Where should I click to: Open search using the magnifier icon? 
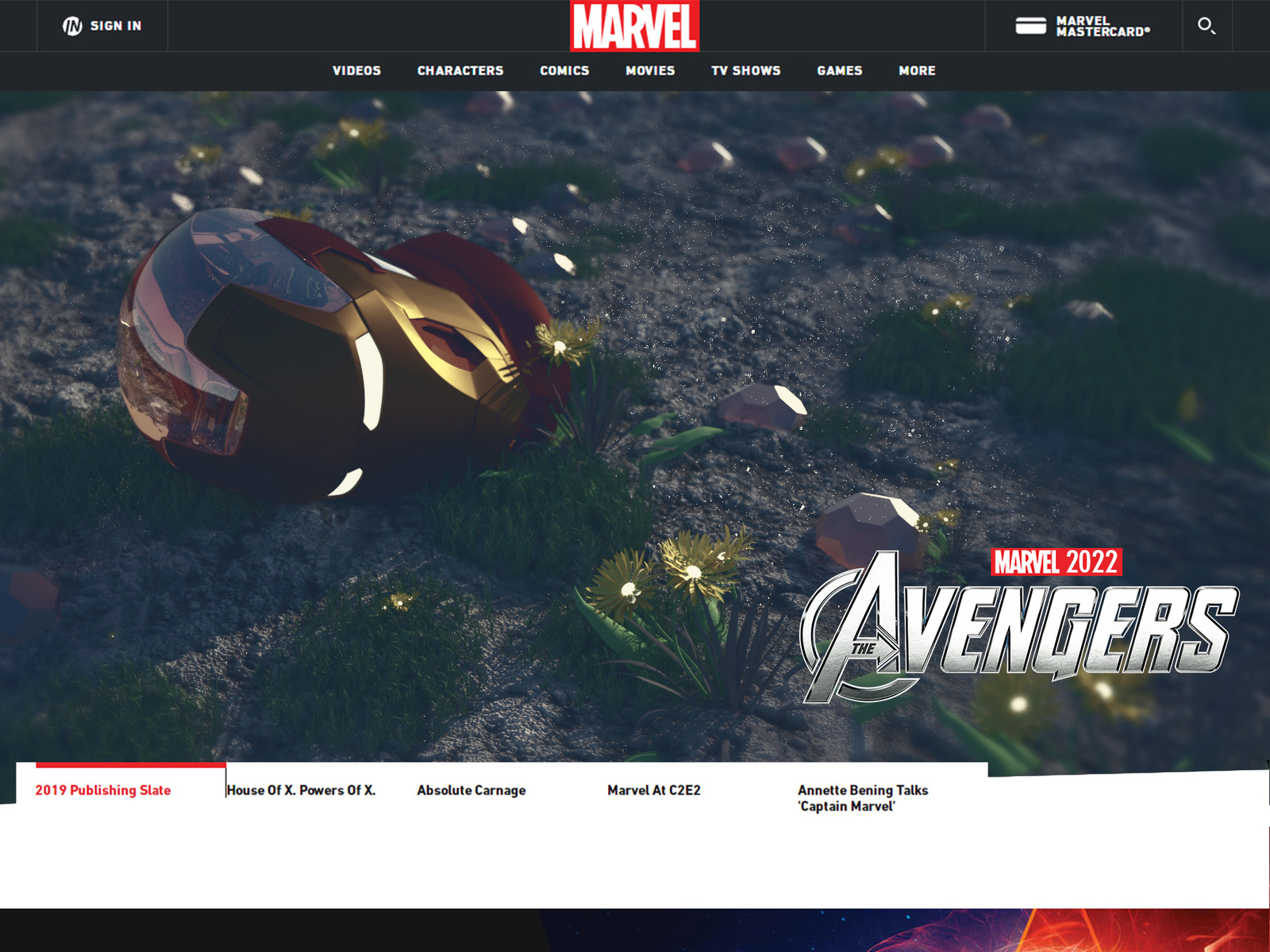click(x=1208, y=25)
